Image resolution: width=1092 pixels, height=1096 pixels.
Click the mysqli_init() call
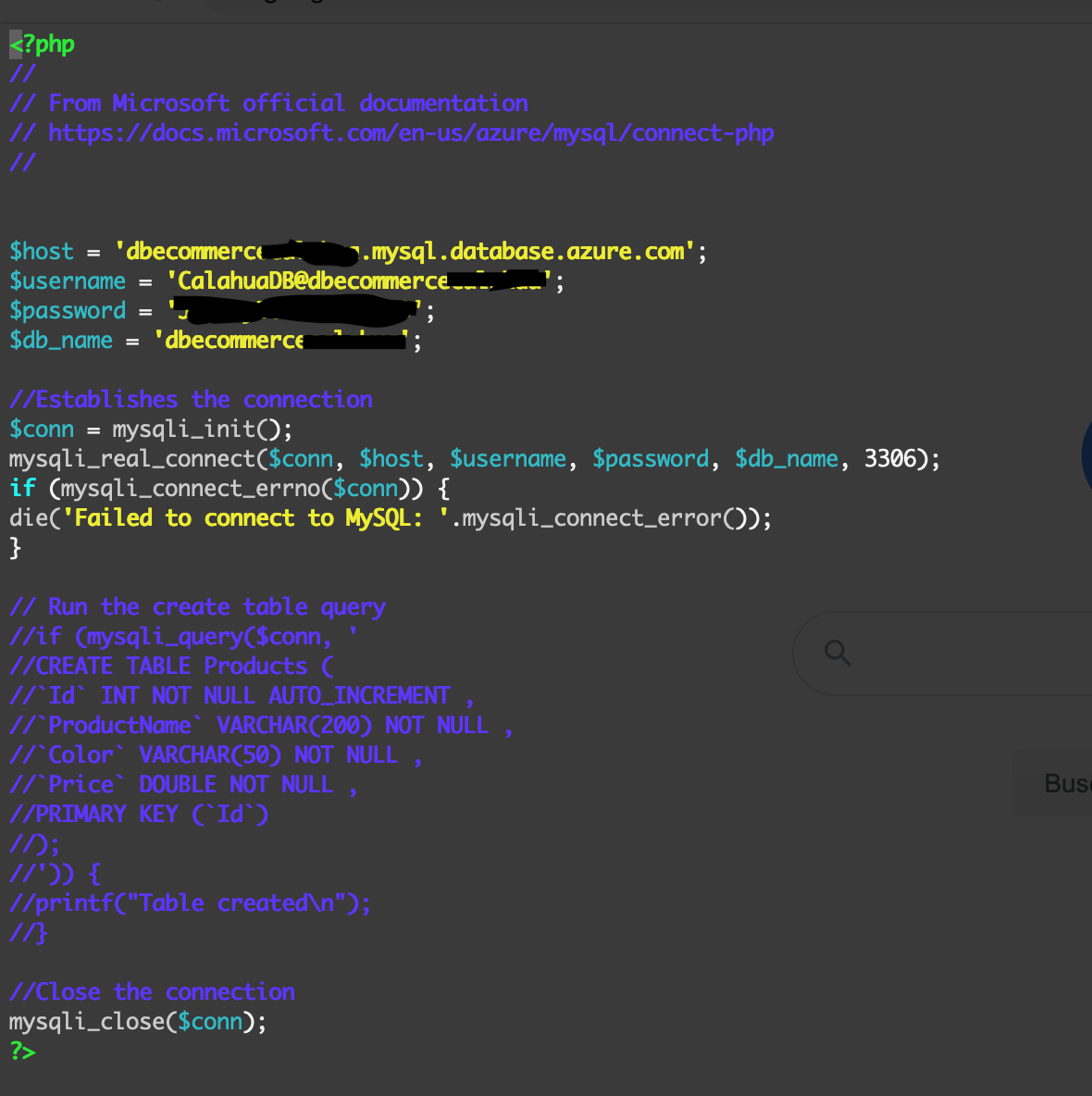coord(202,430)
